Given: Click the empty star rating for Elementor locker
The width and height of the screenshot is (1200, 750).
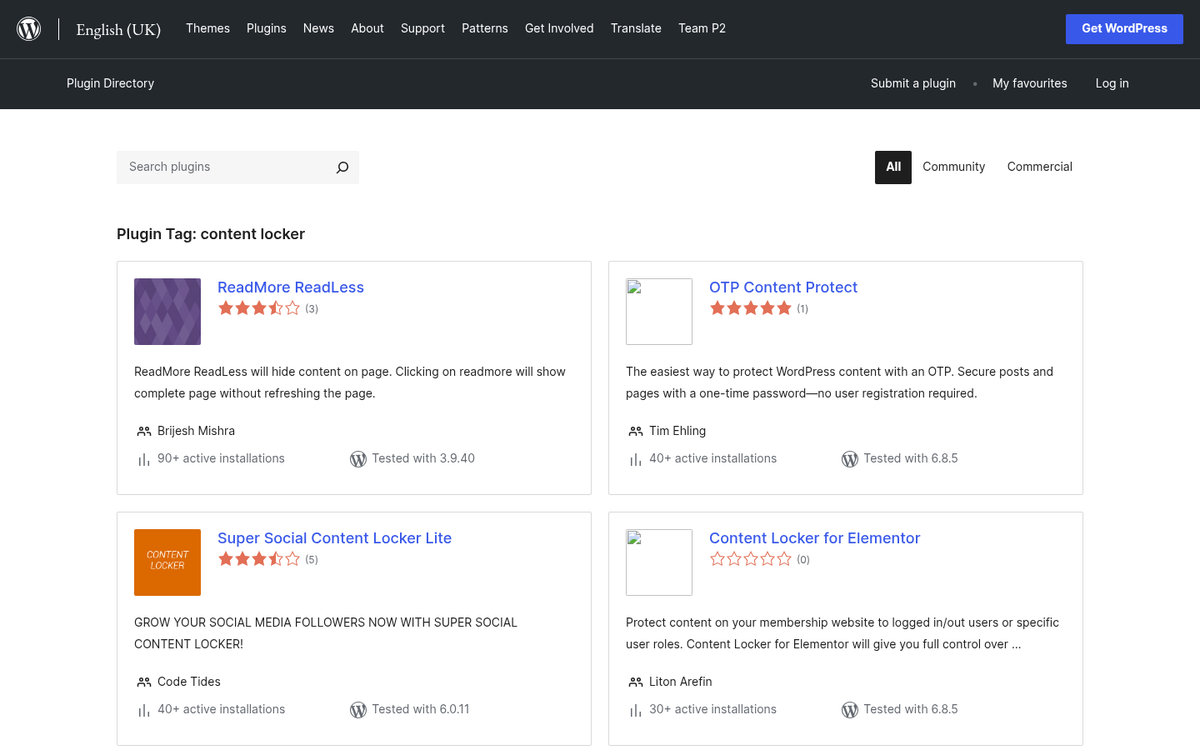Looking at the screenshot, I should click(x=750, y=560).
